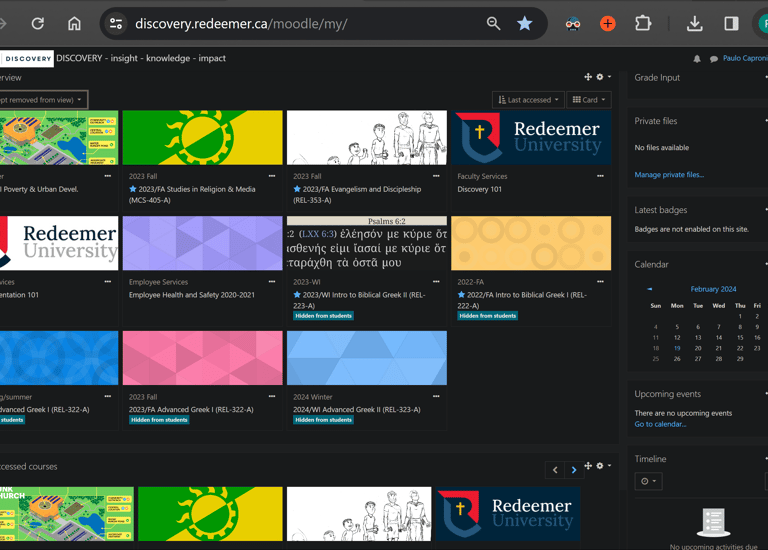Open Employee Health and Safety 2020-2021 link

tap(192, 295)
